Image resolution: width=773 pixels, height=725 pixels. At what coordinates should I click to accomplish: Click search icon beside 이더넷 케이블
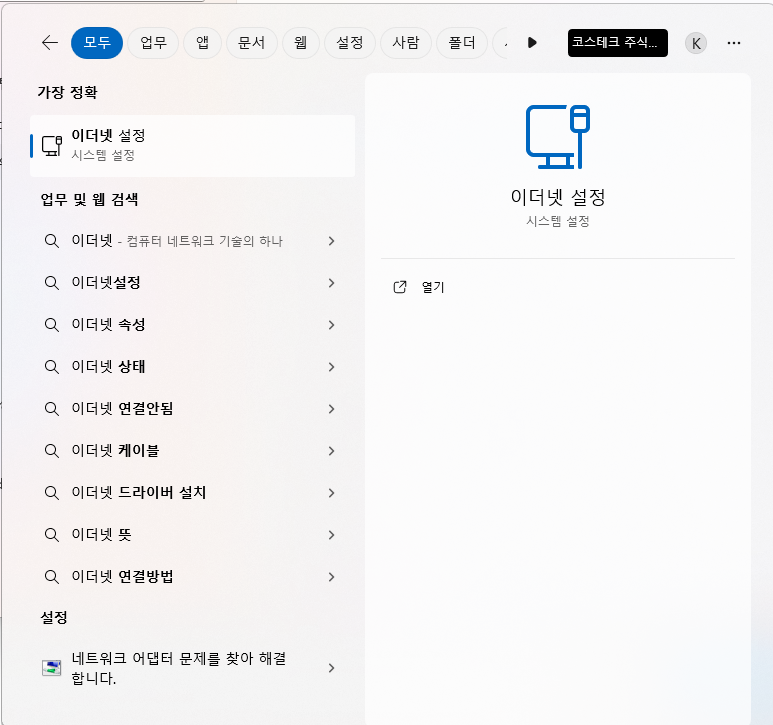point(52,450)
